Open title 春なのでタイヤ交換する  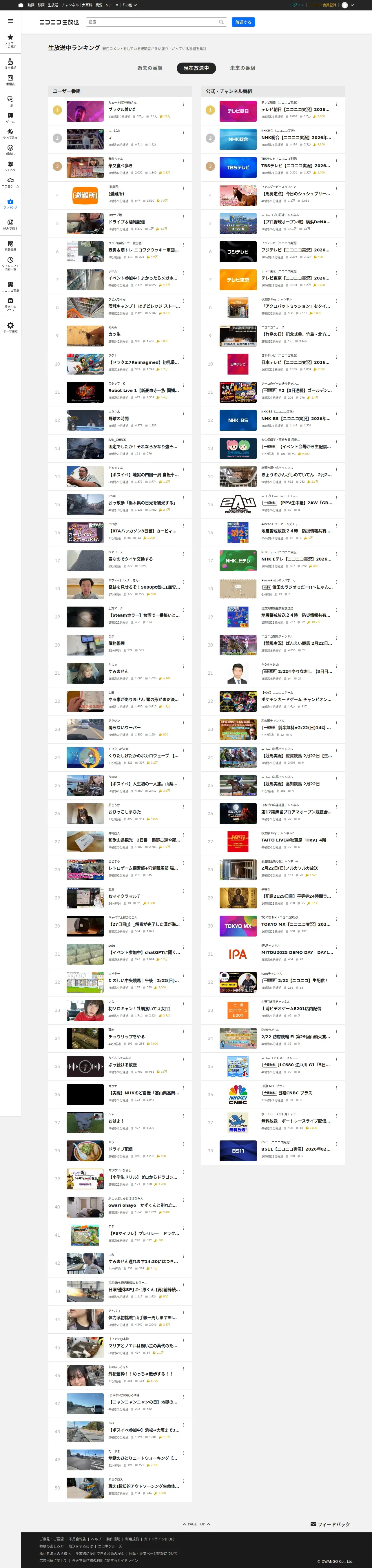pyautogui.click(x=130, y=559)
